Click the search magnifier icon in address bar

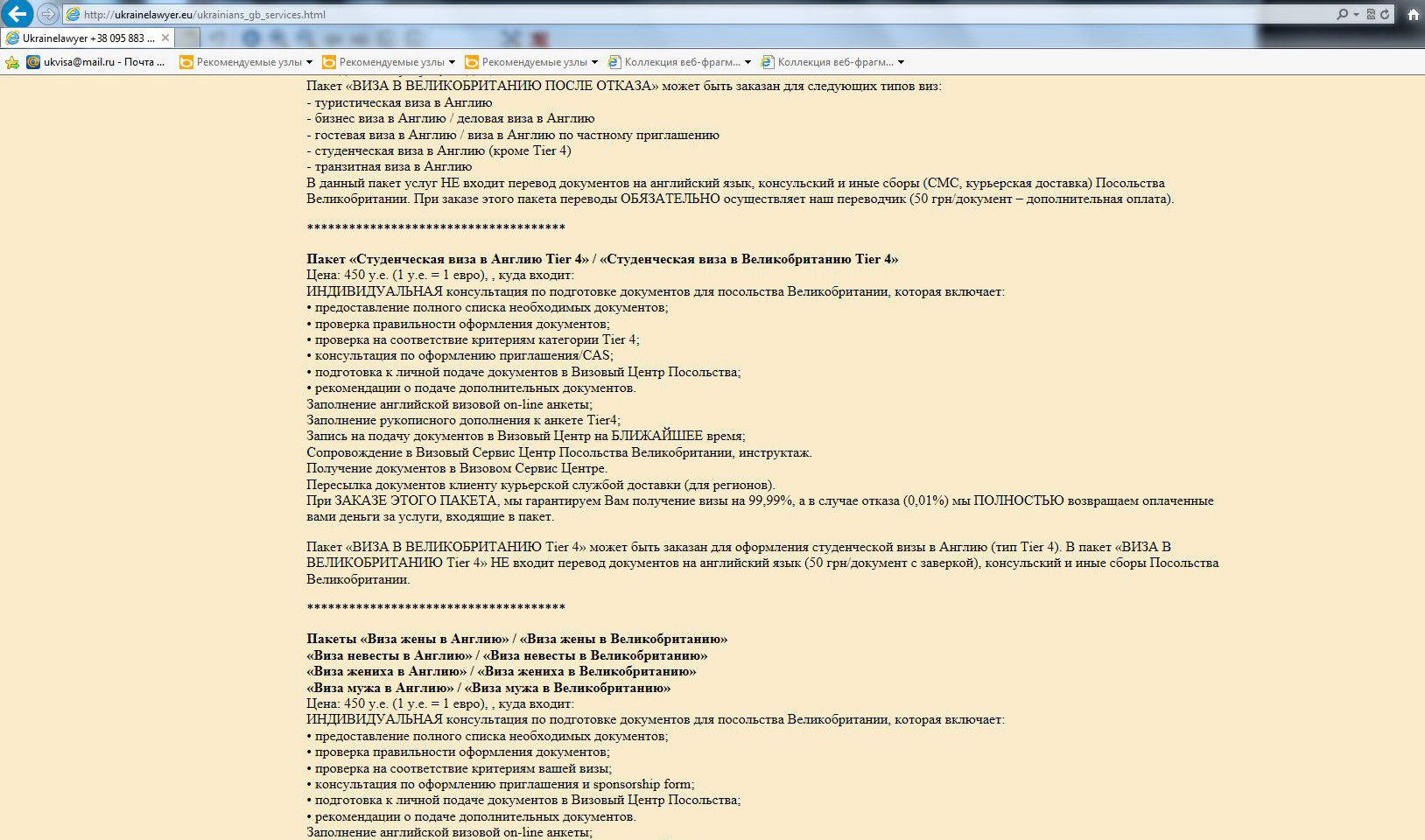click(x=1342, y=14)
